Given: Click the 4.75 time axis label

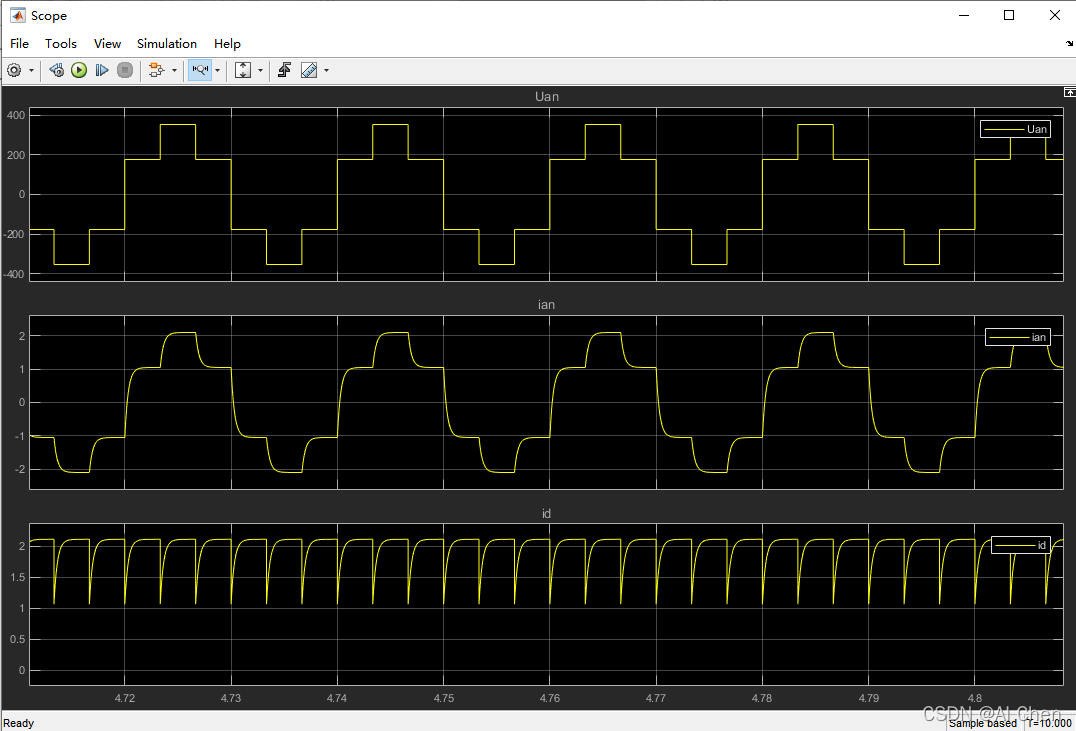Looking at the screenshot, I should pos(443,698).
